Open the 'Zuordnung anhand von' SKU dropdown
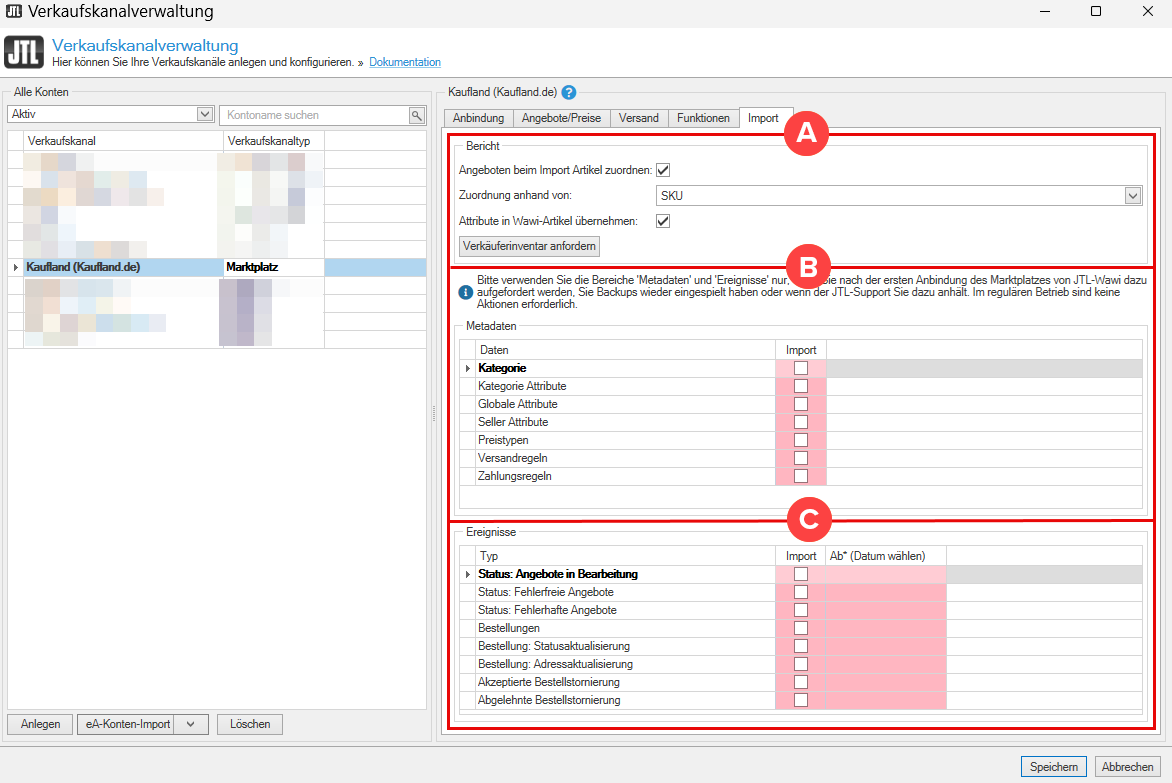 [1132, 196]
